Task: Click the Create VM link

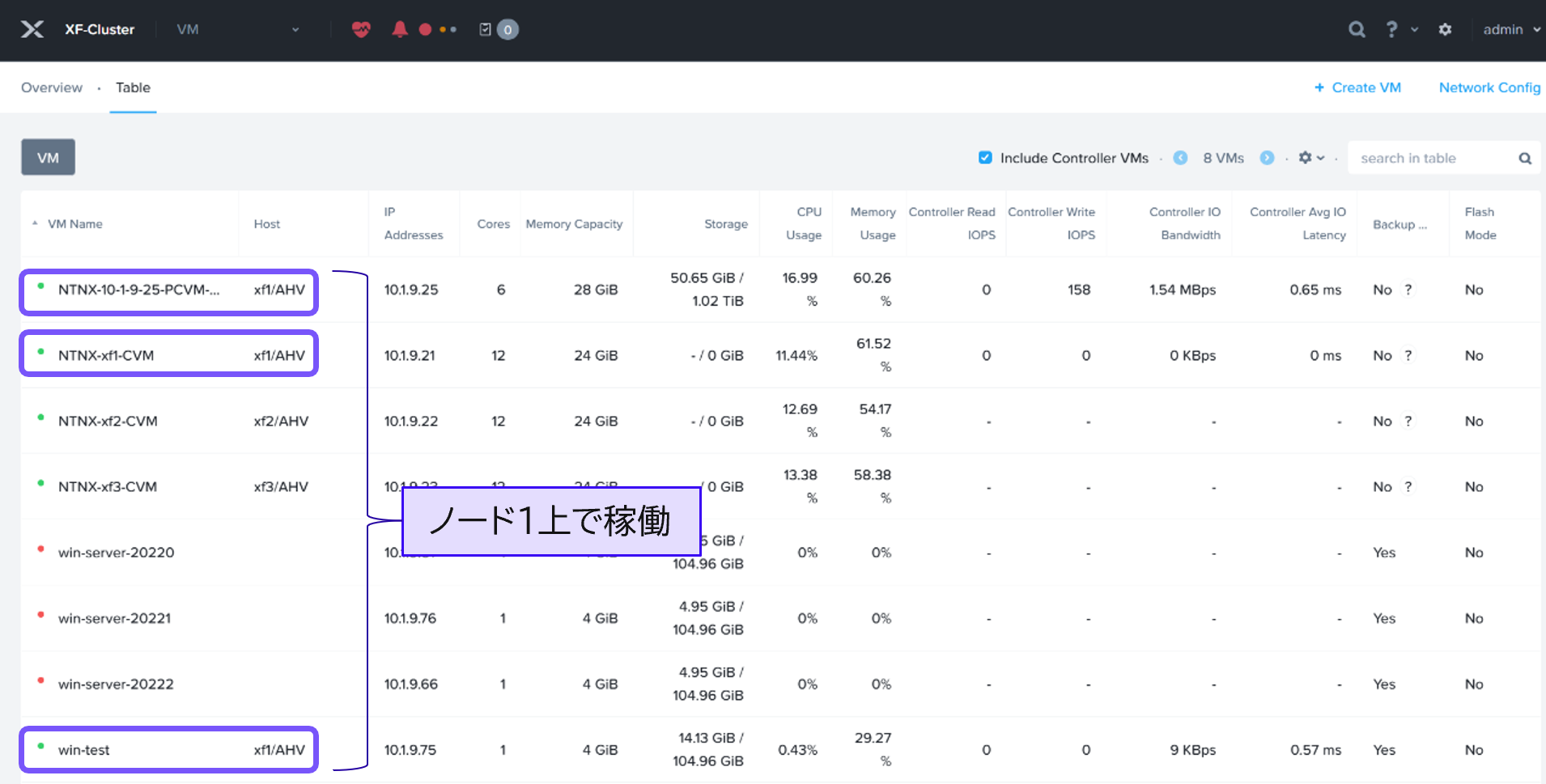Action: (1357, 87)
